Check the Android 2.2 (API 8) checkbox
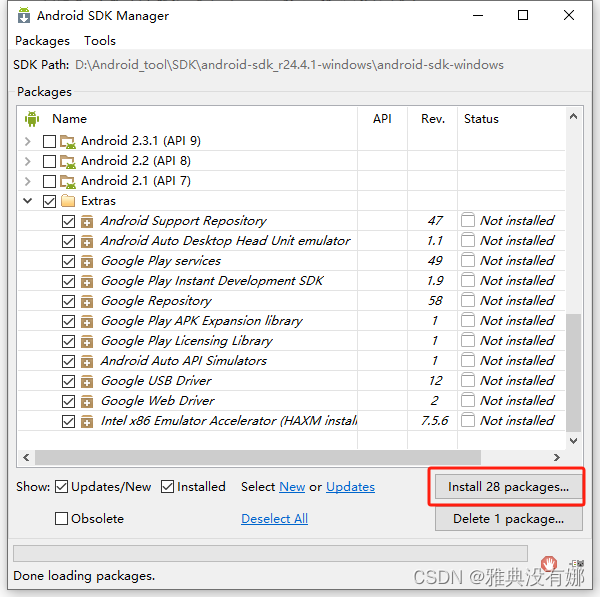This screenshot has width=600, height=597. click(49, 161)
